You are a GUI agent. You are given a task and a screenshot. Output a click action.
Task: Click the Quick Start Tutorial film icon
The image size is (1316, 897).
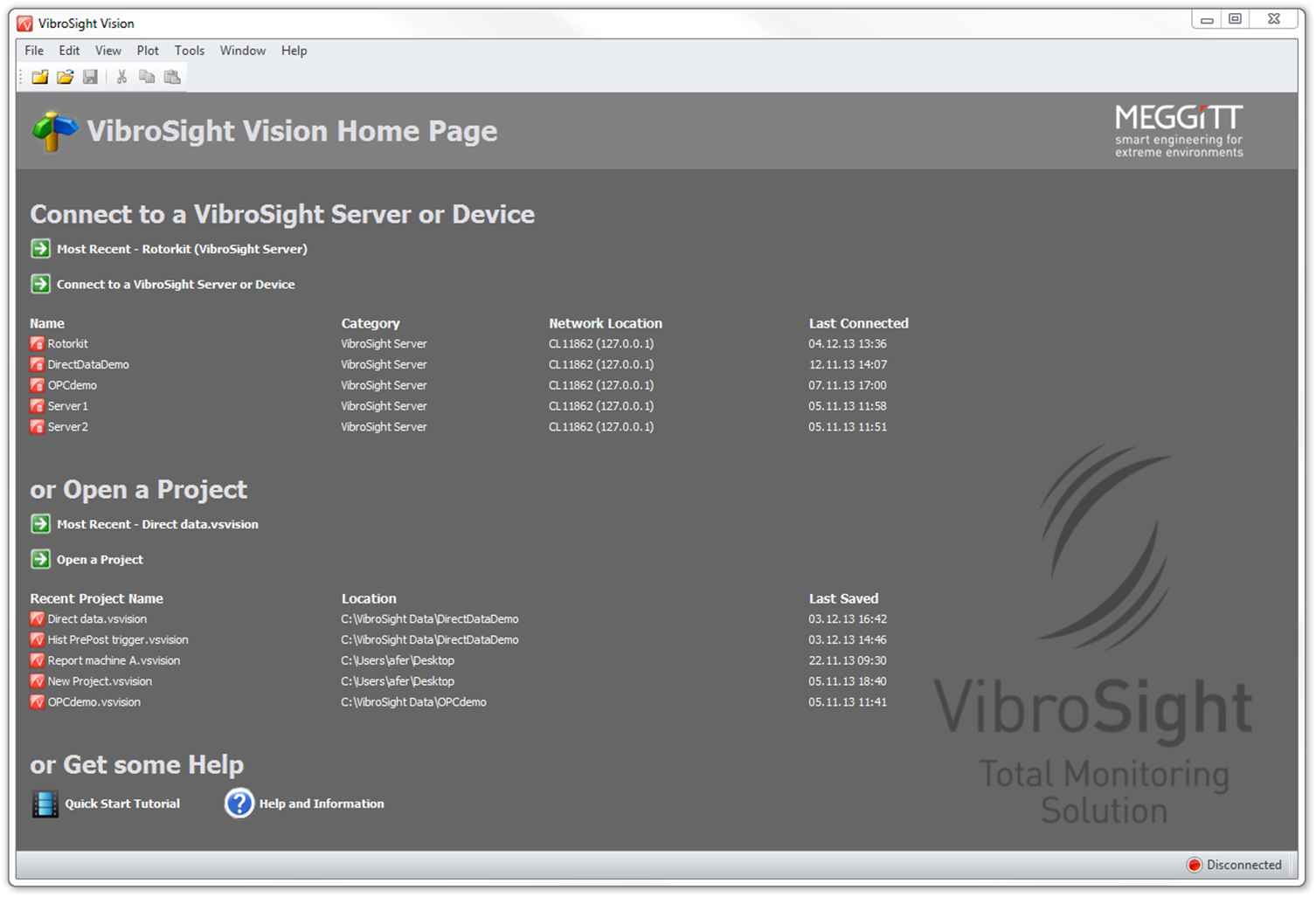click(x=45, y=804)
